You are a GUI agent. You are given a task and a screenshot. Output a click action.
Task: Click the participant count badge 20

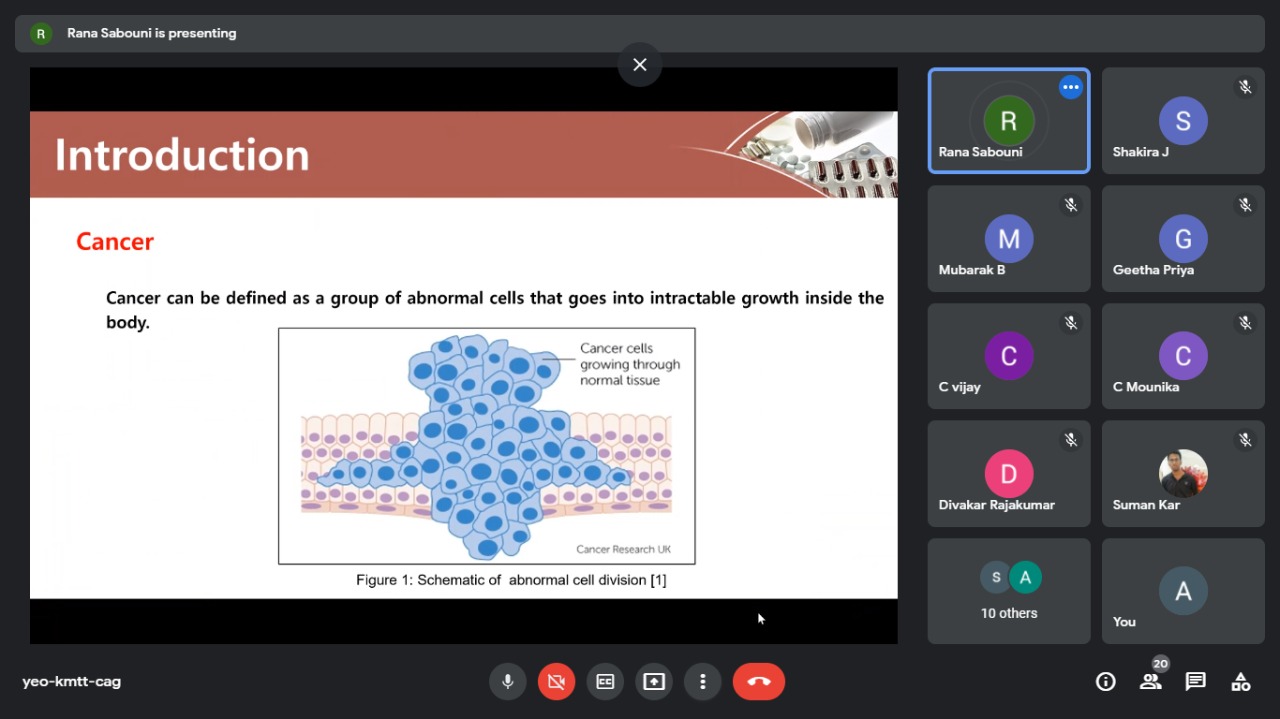coord(1160,664)
